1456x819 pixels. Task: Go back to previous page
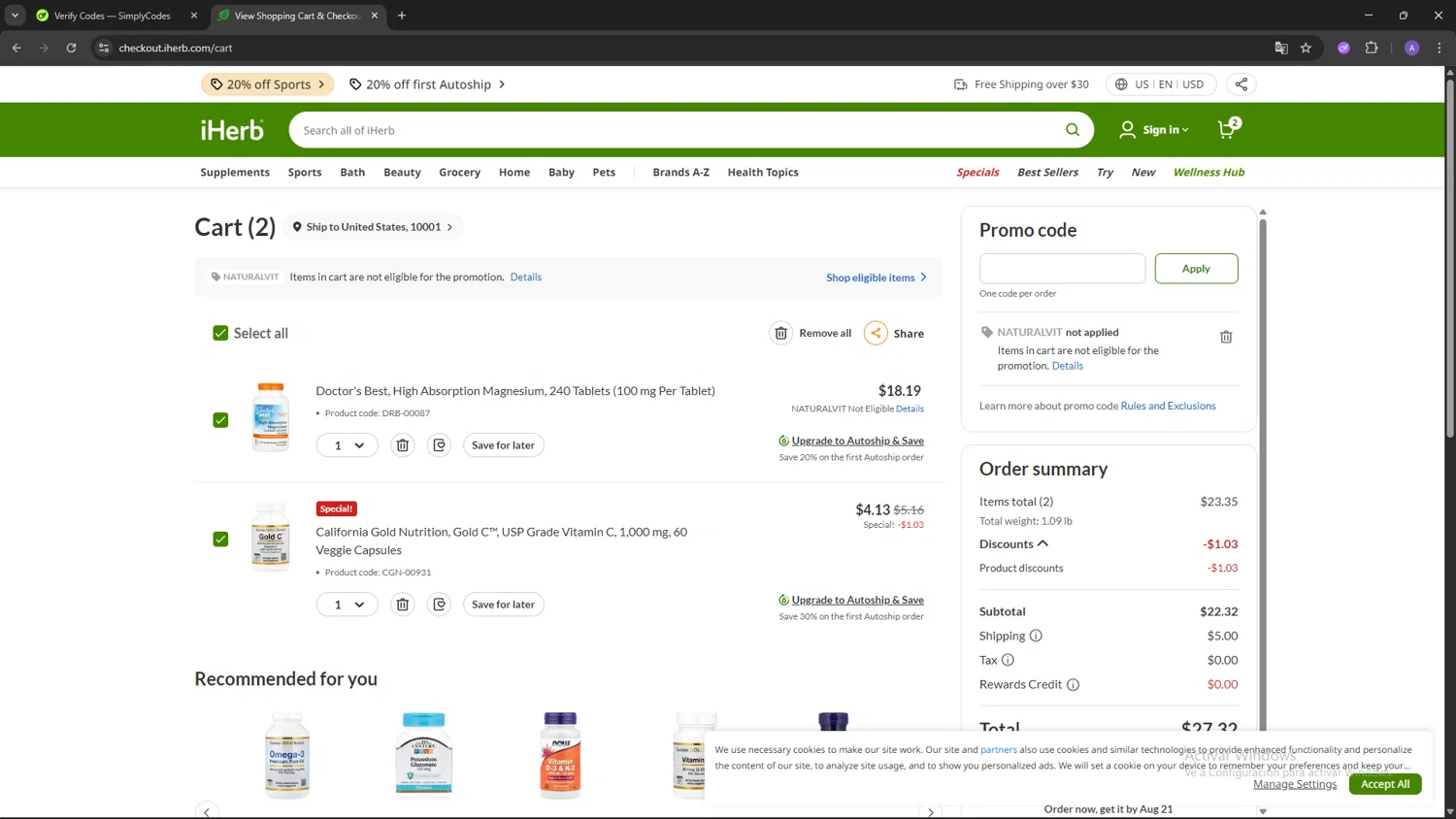pos(17,48)
